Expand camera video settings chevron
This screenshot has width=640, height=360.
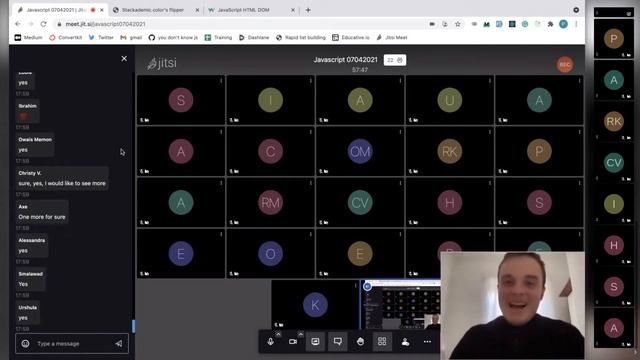tap(300, 334)
